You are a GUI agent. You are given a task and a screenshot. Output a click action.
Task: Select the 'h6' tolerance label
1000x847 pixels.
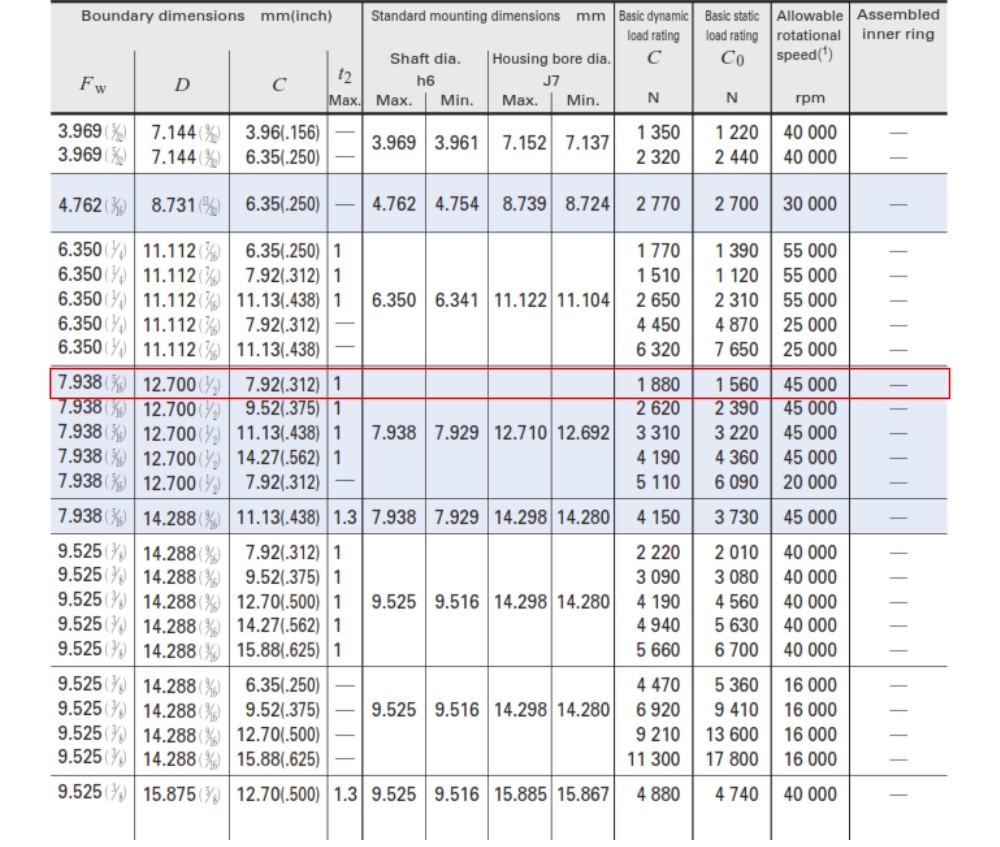coord(425,80)
